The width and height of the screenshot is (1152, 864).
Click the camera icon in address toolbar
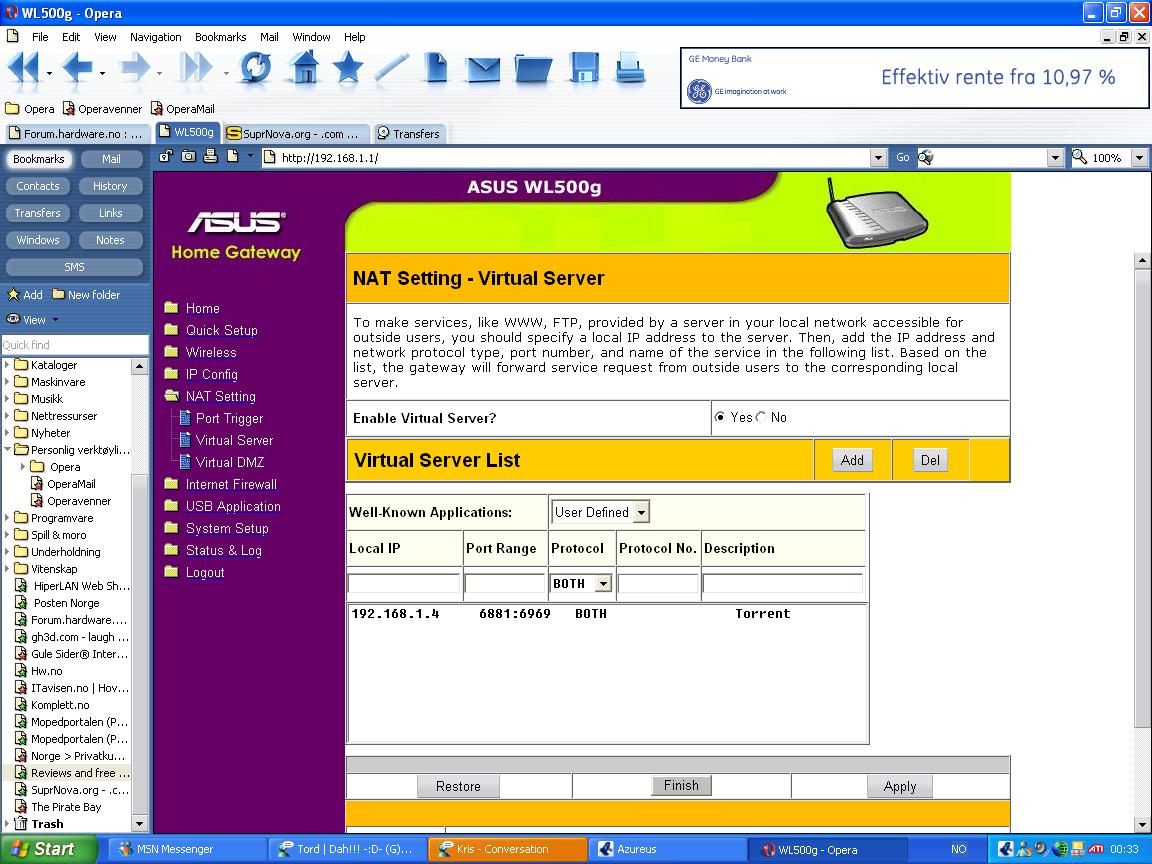click(x=189, y=156)
